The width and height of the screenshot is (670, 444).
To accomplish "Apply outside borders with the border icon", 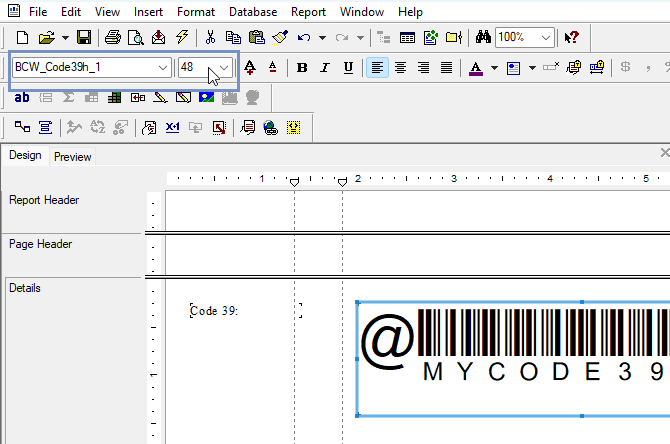I will click(x=513, y=68).
